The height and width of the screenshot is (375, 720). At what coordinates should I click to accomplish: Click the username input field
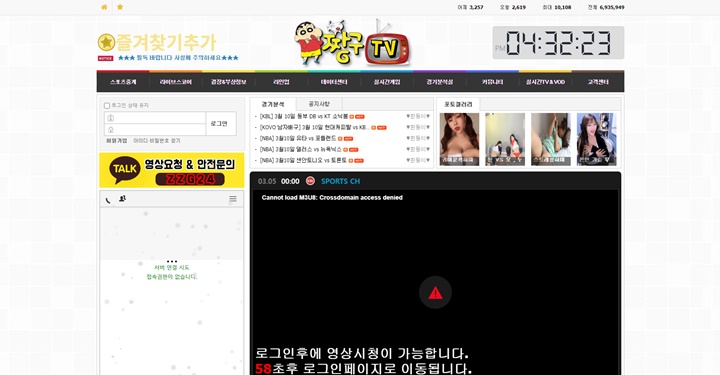(155, 118)
